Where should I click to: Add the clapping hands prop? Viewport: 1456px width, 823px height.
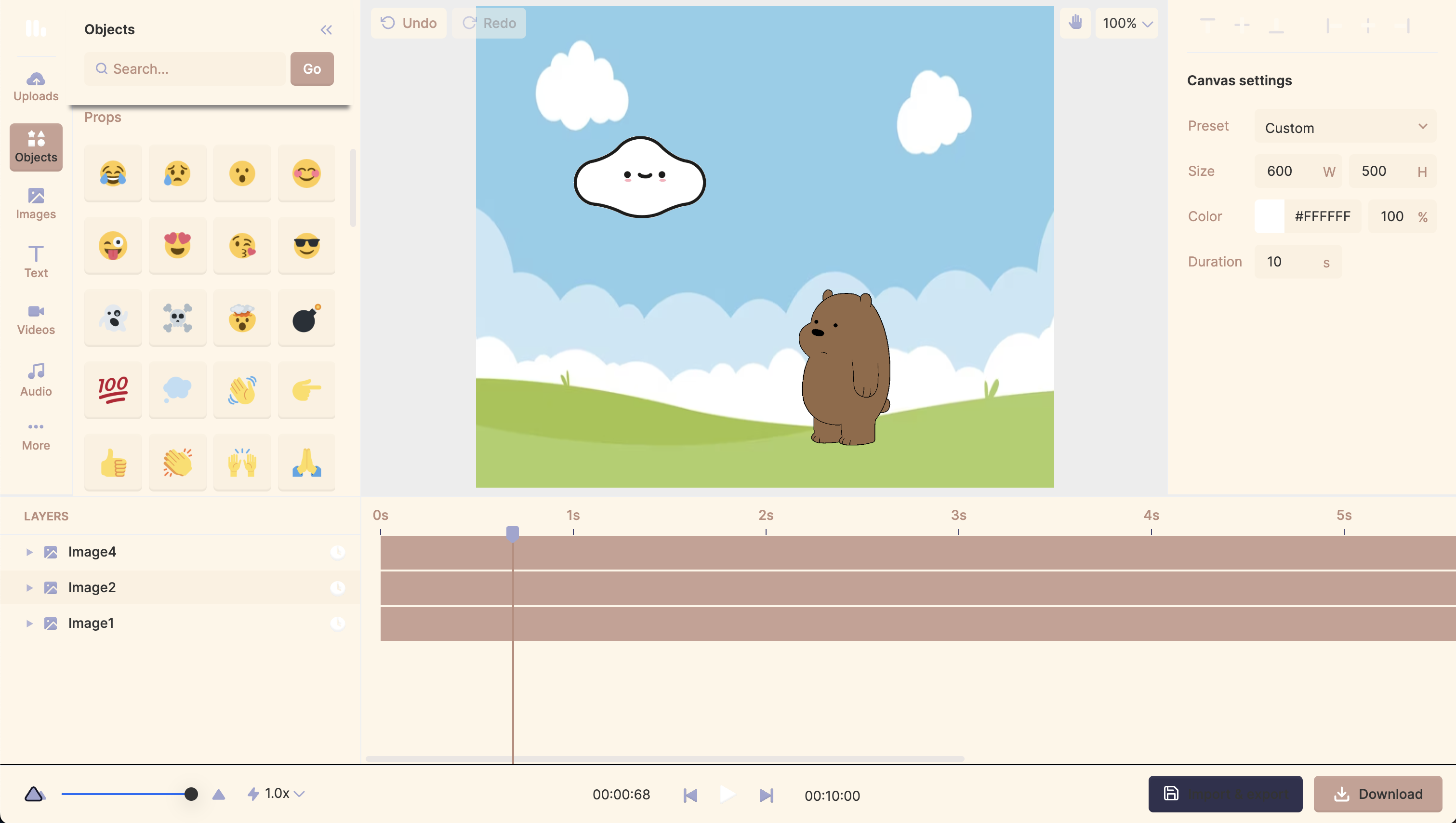177,463
